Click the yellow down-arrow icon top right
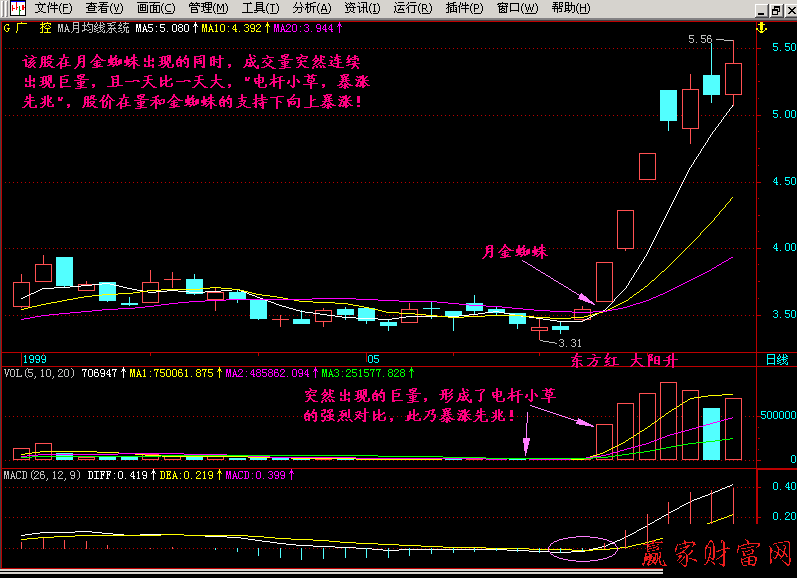This screenshot has height=578, width=797. pyautogui.click(x=760, y=28)
